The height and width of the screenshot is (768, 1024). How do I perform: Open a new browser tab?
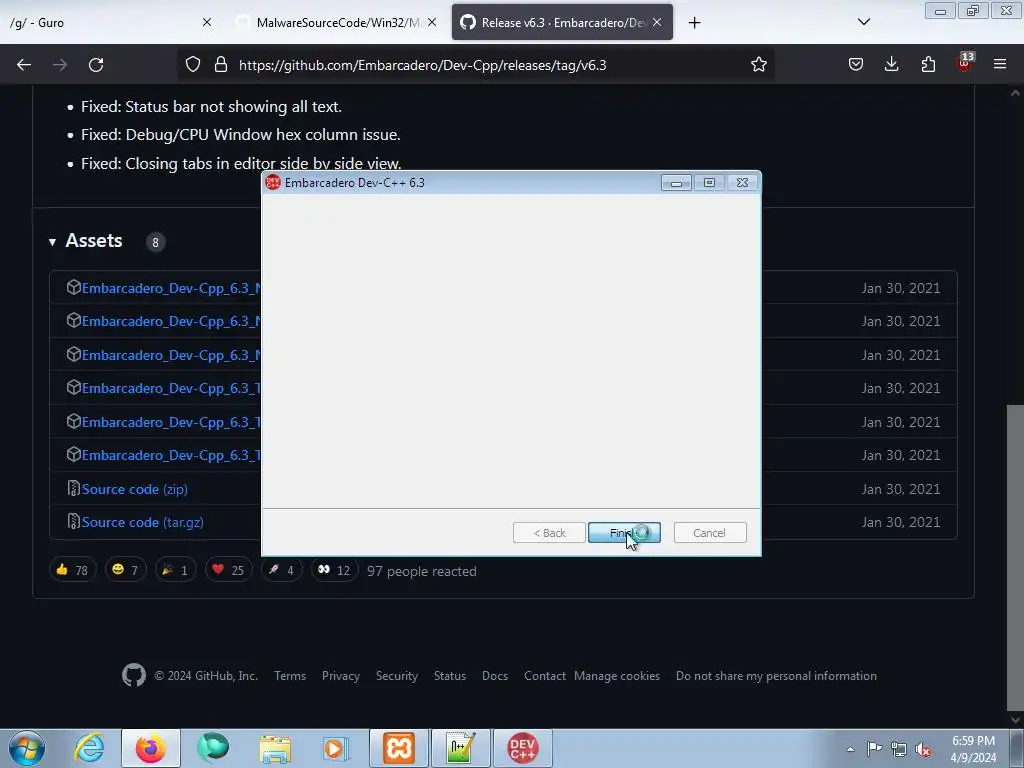694,23
